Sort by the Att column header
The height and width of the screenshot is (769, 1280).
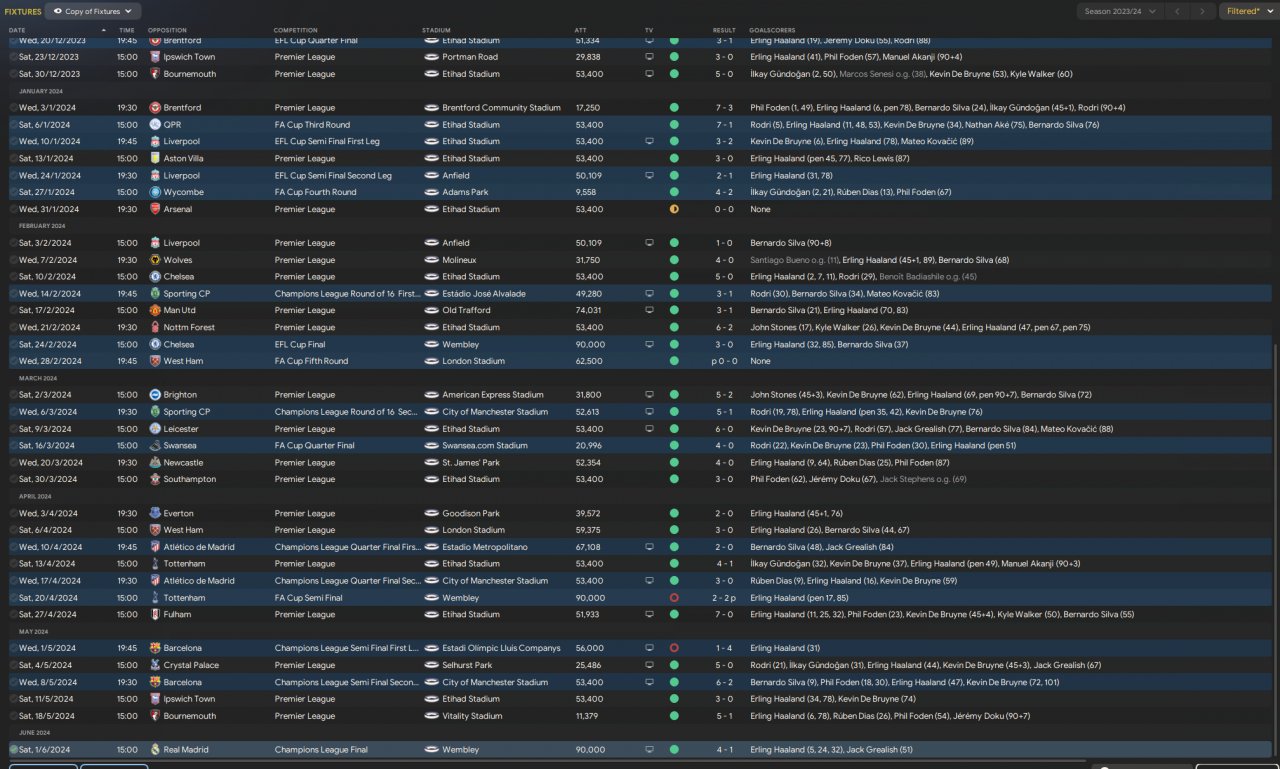[581, 31]
